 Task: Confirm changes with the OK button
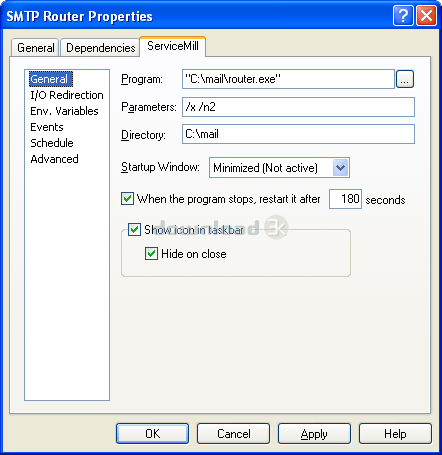click(x=152, y=434)
